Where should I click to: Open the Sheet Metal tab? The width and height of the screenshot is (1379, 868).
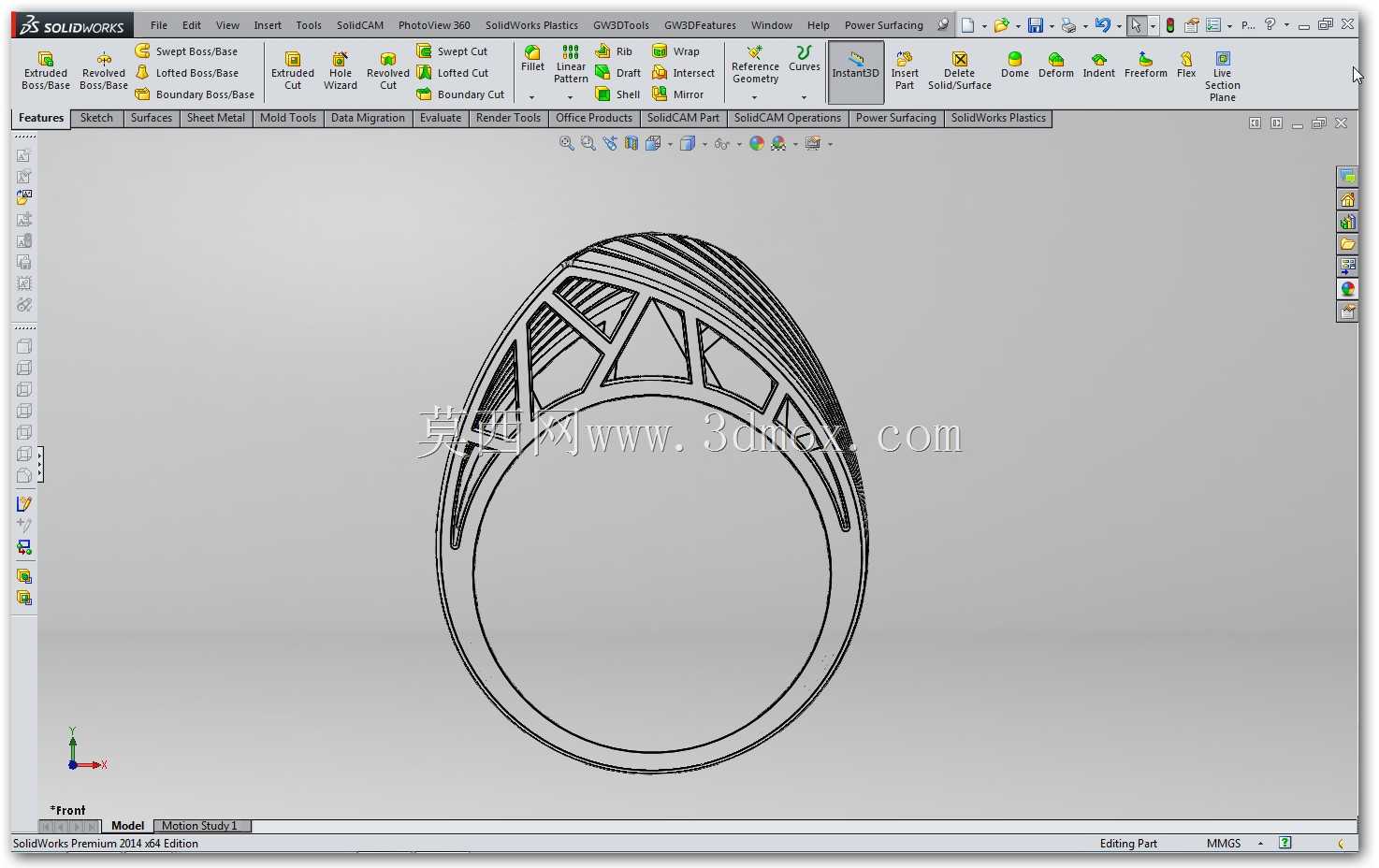[215, 118]
